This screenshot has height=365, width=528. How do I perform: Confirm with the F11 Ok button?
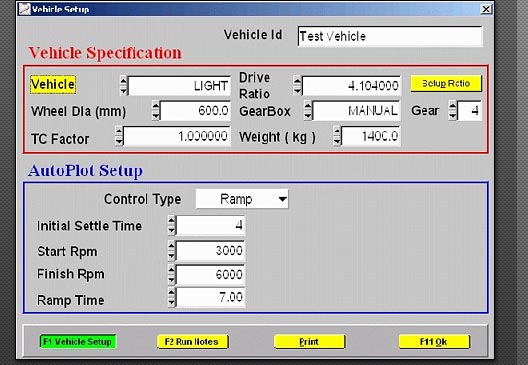click(434, 342)
